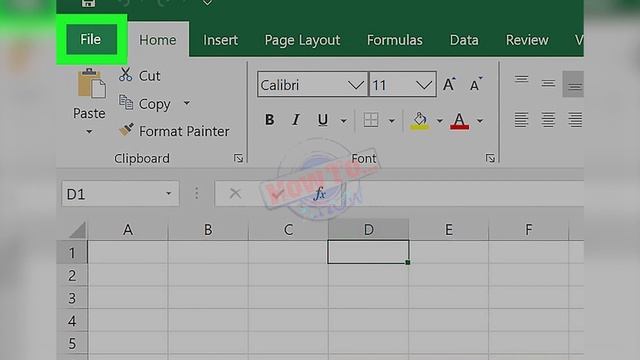640x360 pixels.
Task: Select row 2 header
Action: point(72,276)
